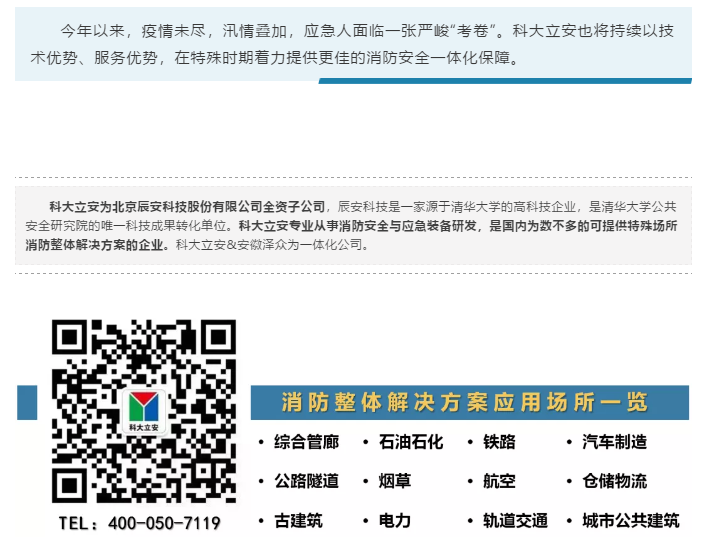704x559 pixels.
Task: Choose the 烟草 item
Action: pos(394,481)
